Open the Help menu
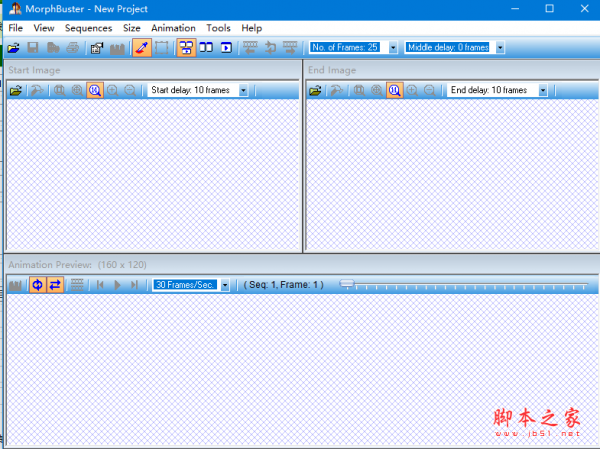 point(251,28)
